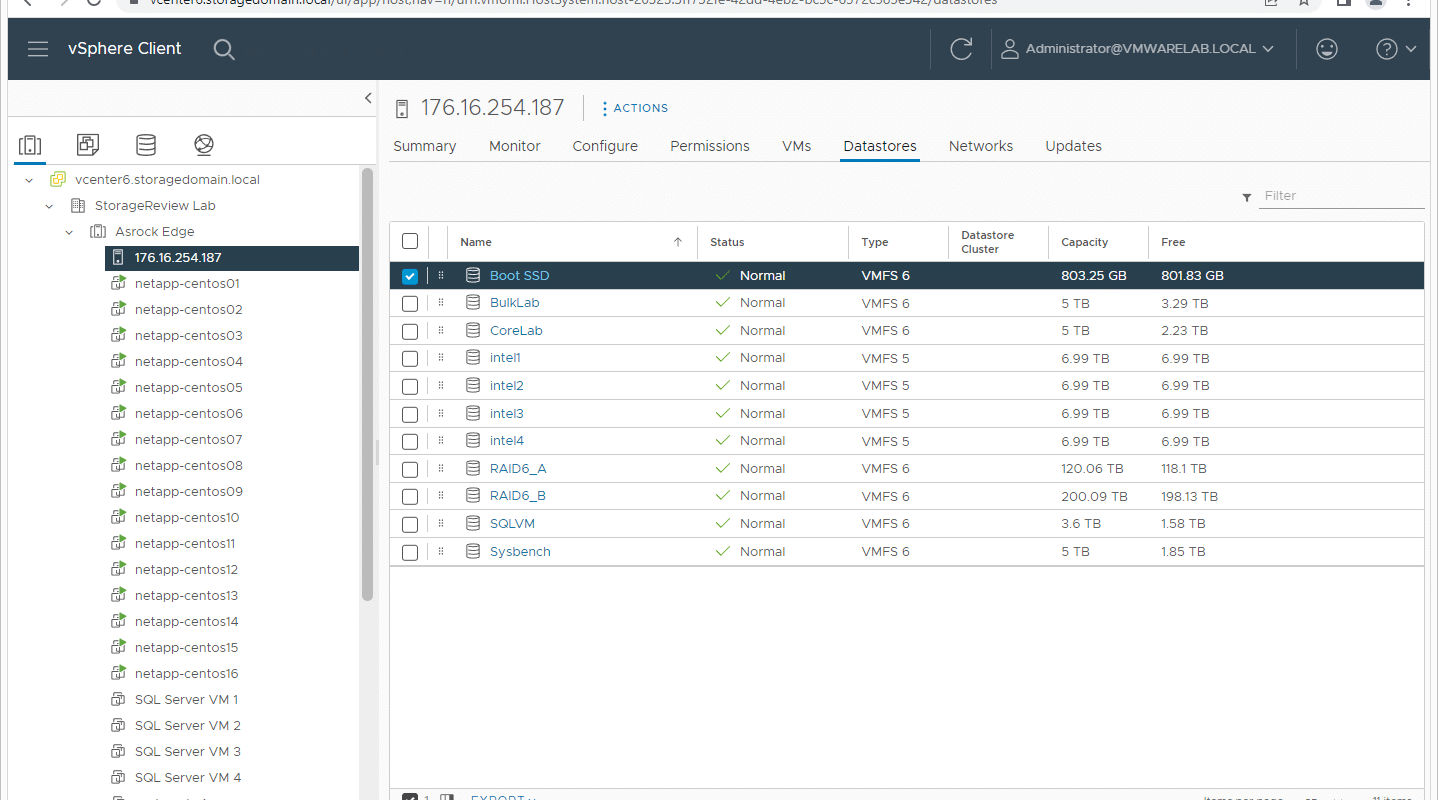
Task: Switch to the Permissions tab
Action: click(710, 146)
